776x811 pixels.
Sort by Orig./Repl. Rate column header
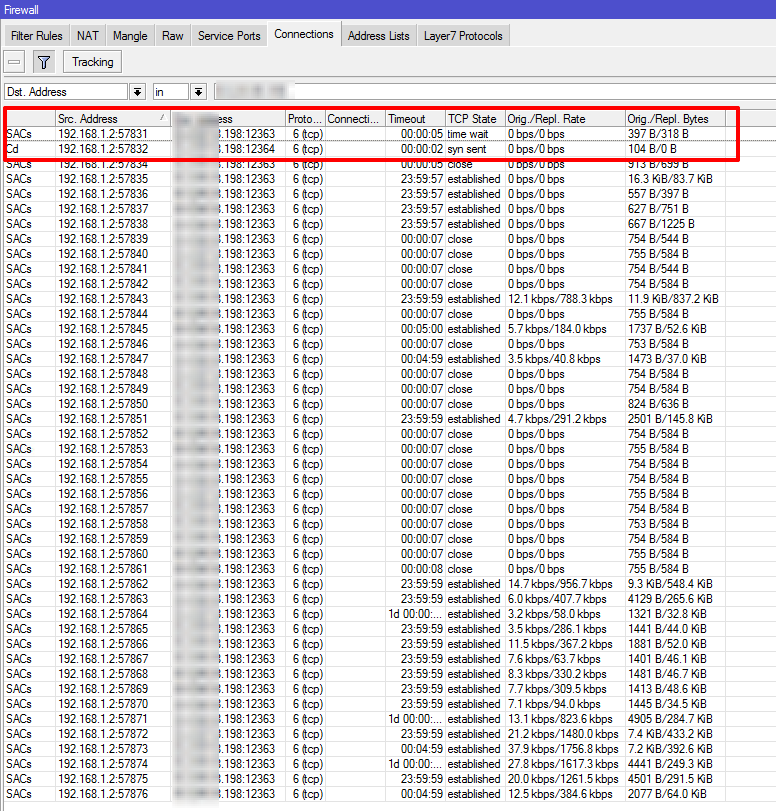[564, 119]
